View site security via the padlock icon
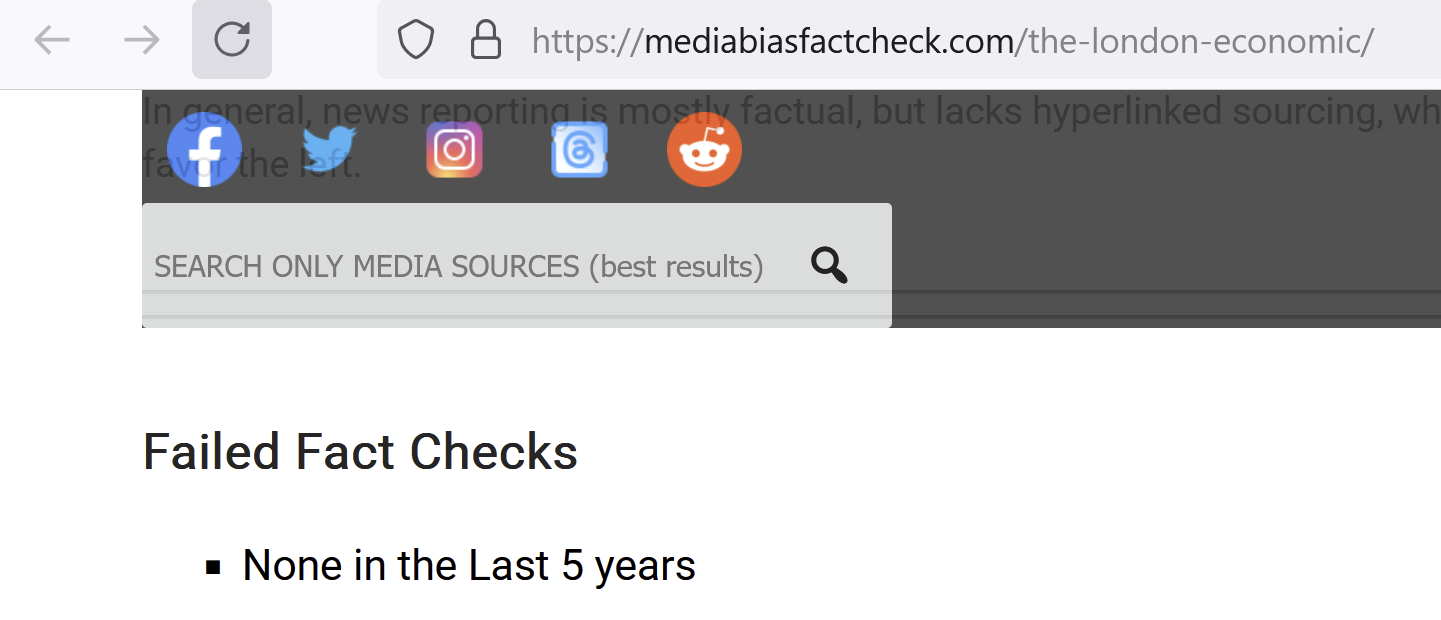1441x620 pixels. tap(486, 39)
